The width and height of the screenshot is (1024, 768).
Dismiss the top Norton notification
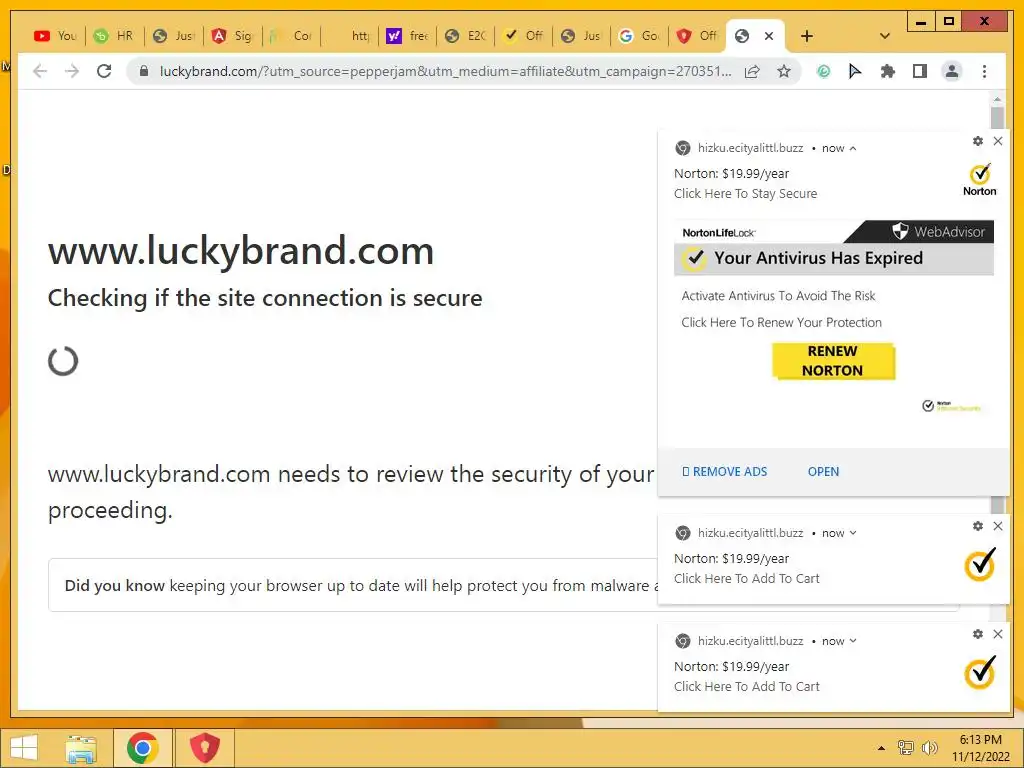pos(998,141)
